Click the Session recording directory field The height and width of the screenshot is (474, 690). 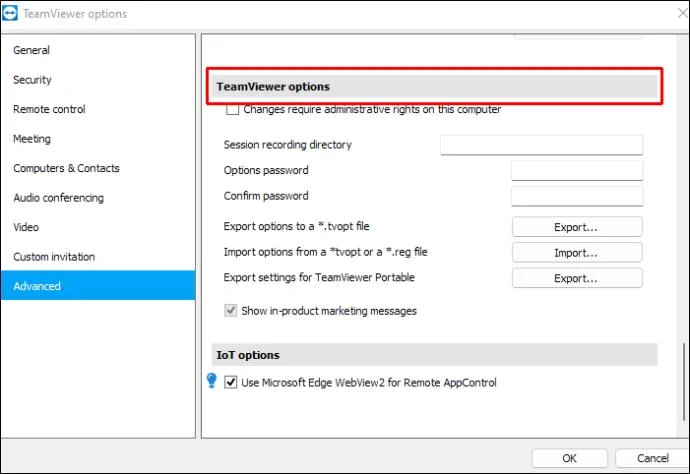tap(542, 145)
